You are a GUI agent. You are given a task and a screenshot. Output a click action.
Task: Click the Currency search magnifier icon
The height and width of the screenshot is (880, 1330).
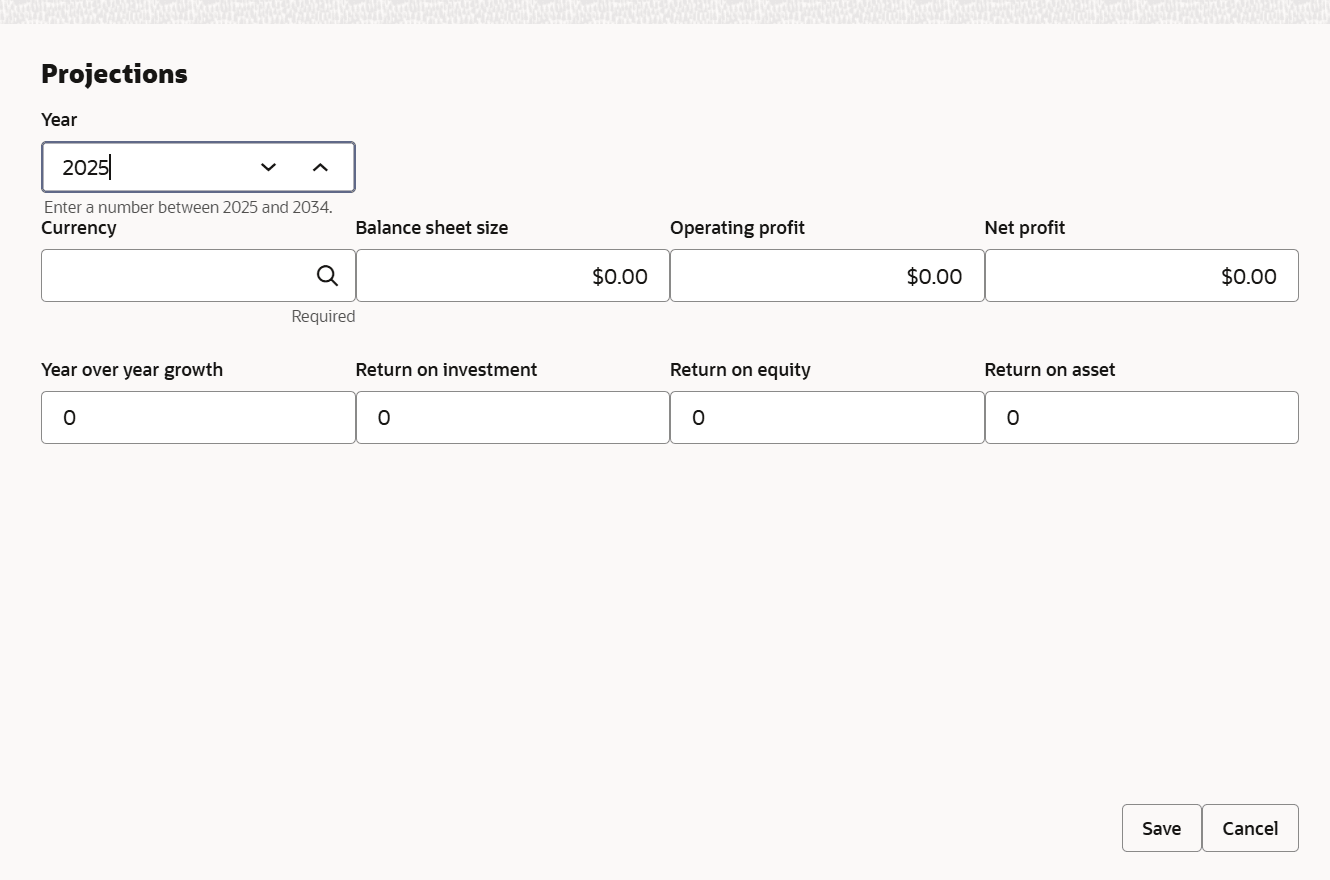pos(327,276)
